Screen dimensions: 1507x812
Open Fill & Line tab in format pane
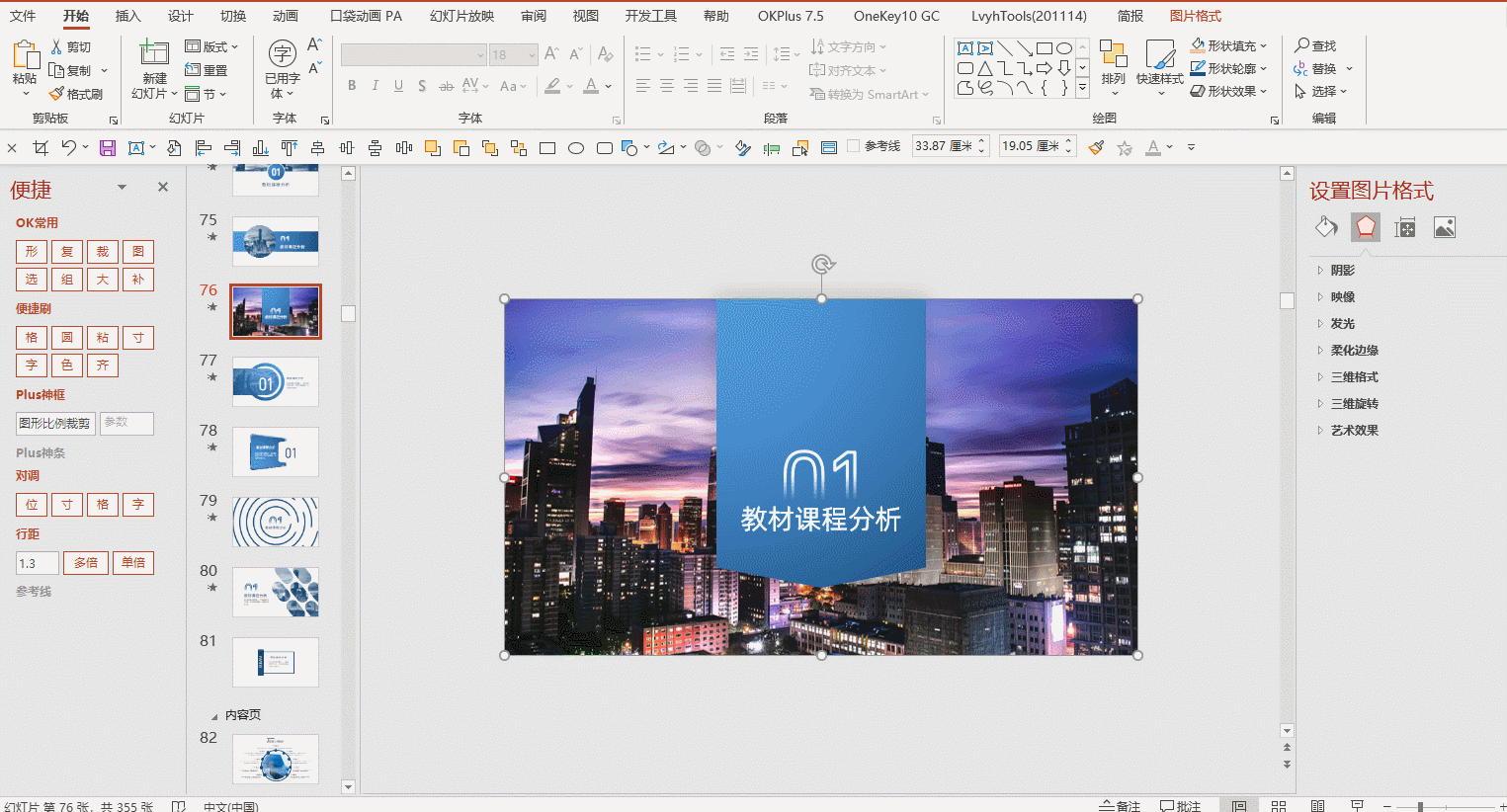(x=1326, y=227)
